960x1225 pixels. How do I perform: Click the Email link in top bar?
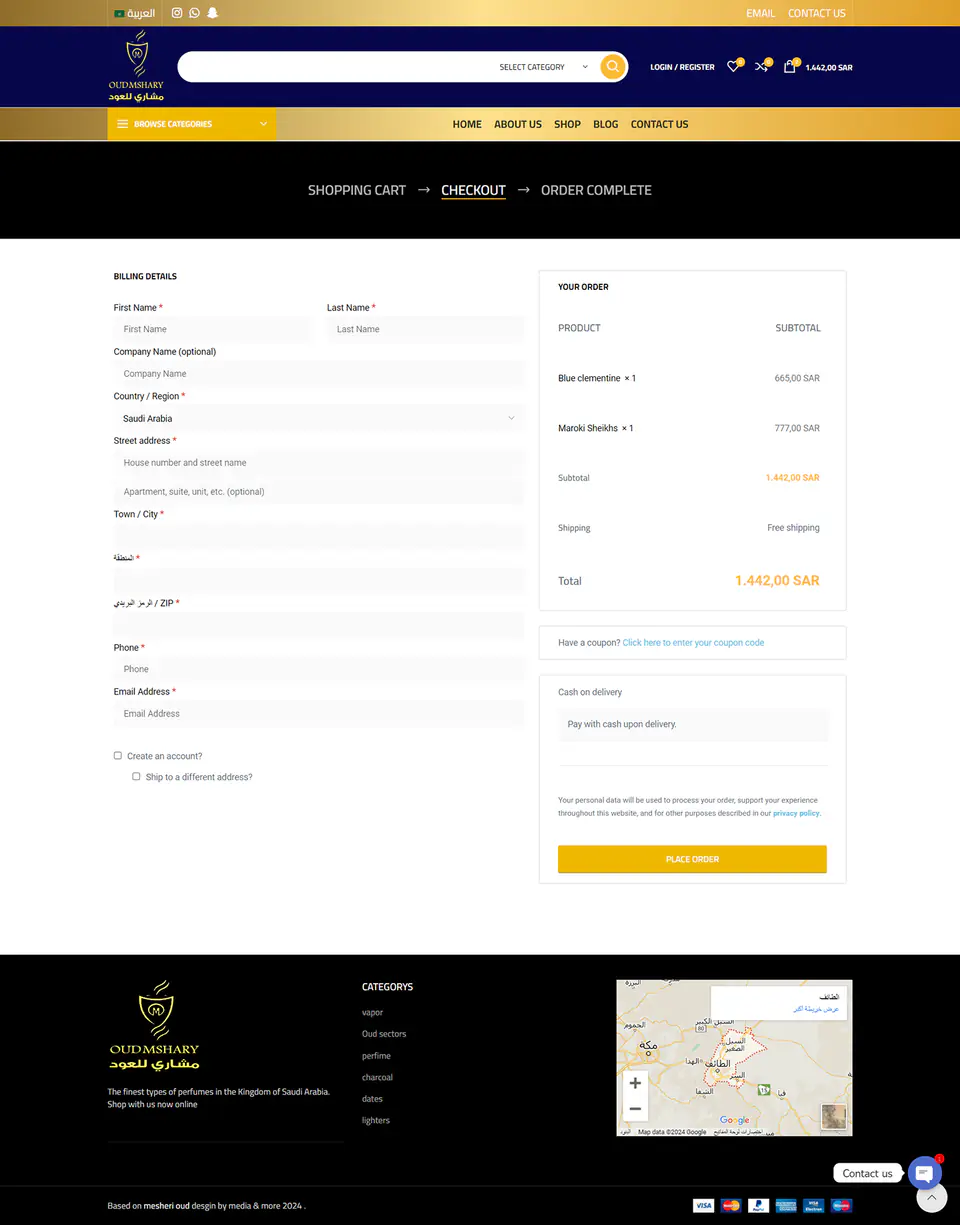tap(760, 13)
